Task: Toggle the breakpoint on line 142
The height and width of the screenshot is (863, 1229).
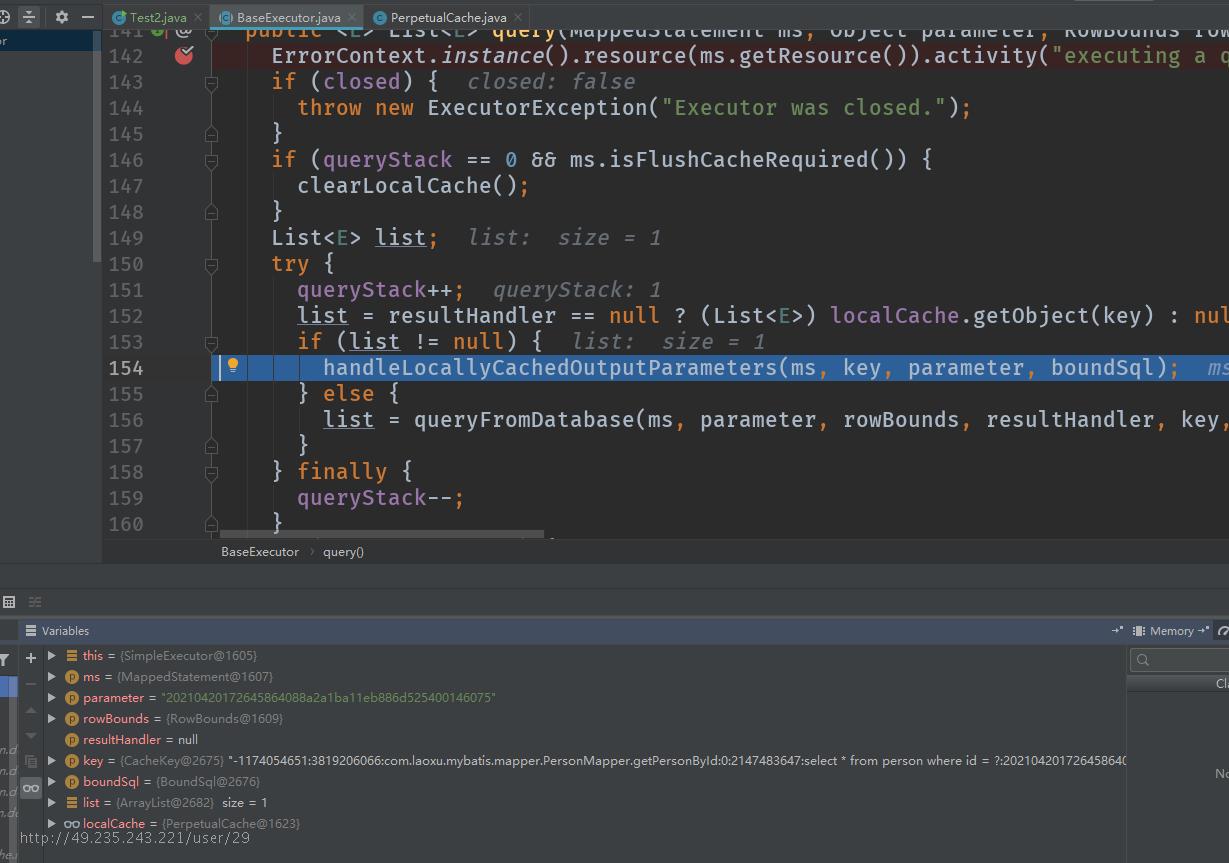Action: pos(184,56)
